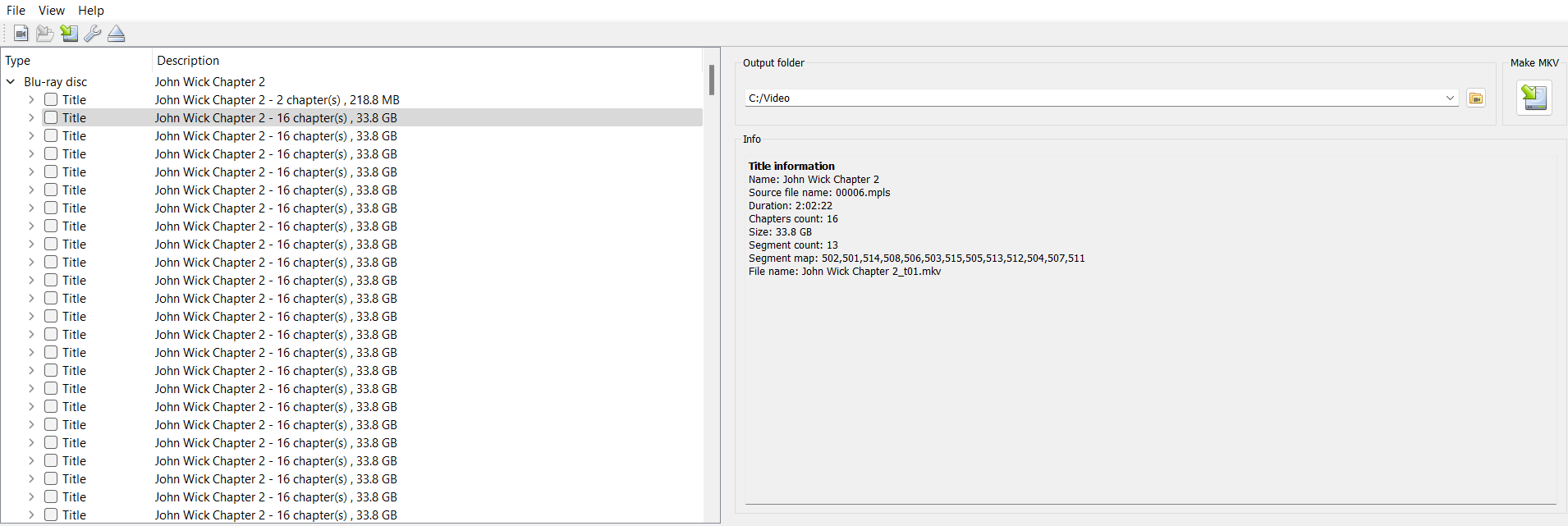This screenshot has height=526, width=1568.
Task: Click the 'Title information' heading
Action: [x=791, y=166]
